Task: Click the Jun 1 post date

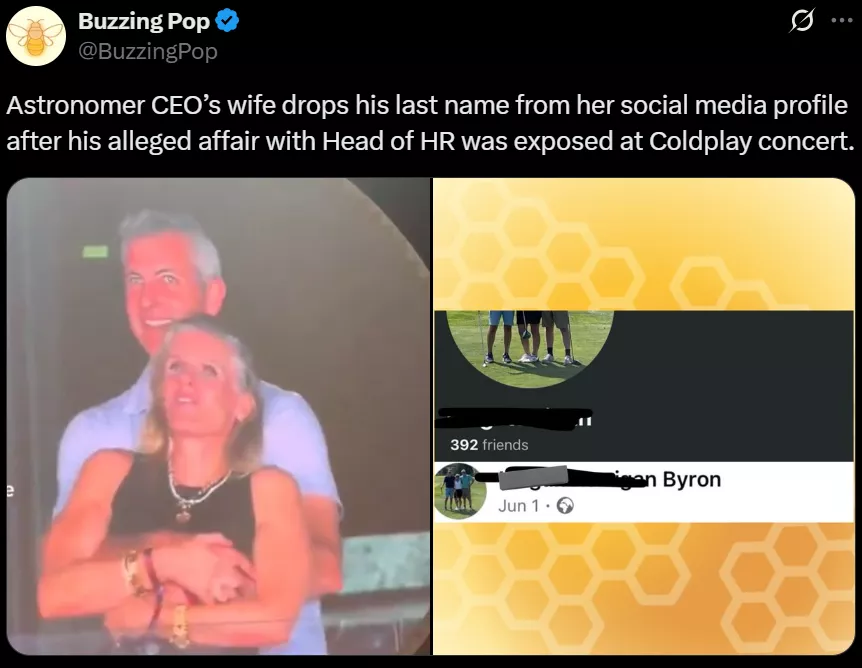Action: 518,505
